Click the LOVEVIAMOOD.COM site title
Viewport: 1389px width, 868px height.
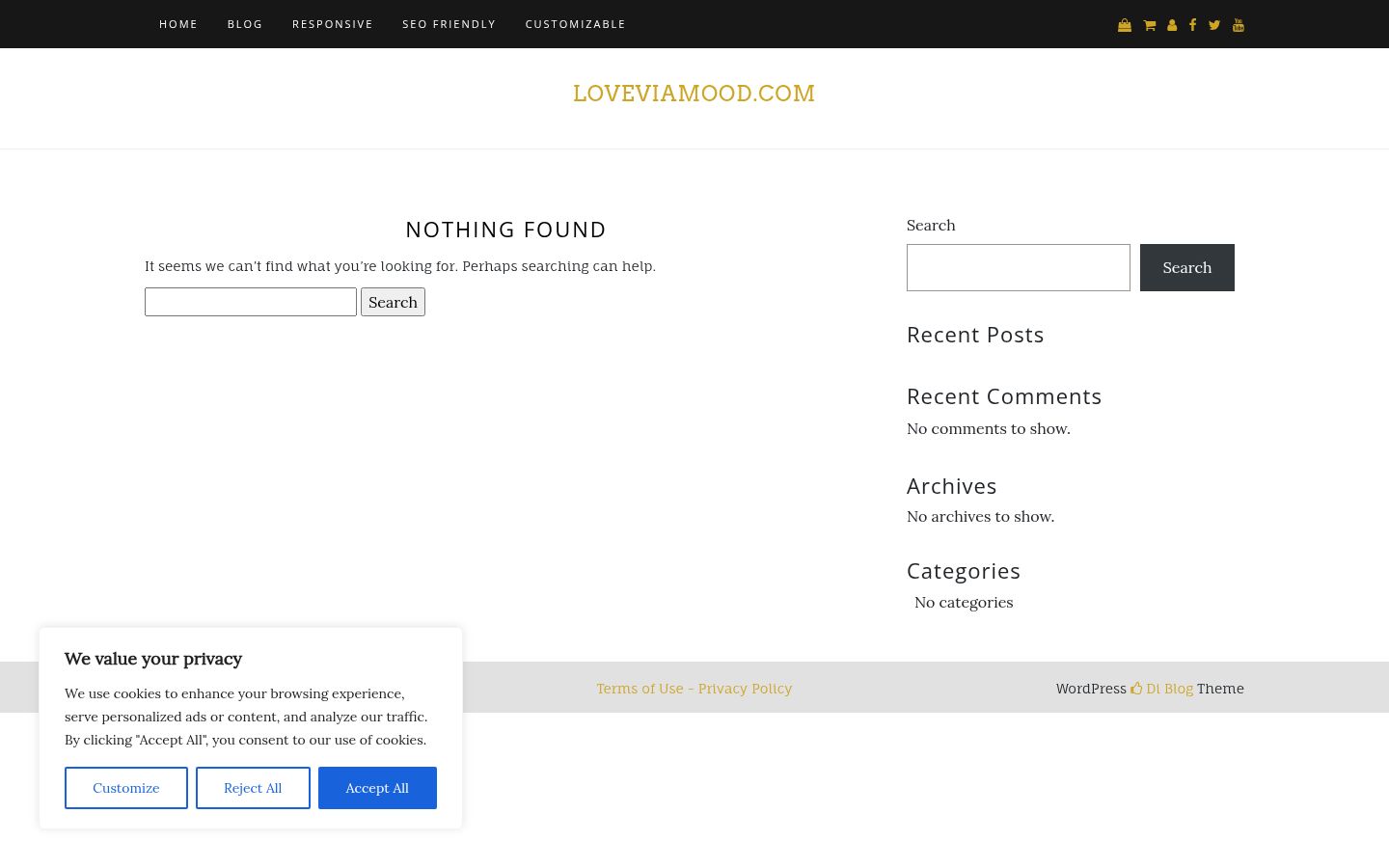[x=694, y=94]
